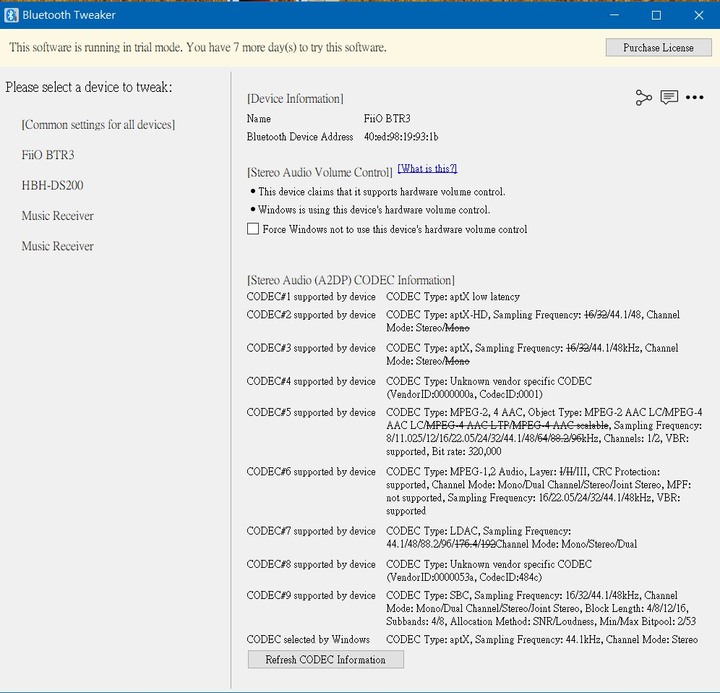
Task: Click CODEC#2 supported by device label
Action: (x=311, y=315)
